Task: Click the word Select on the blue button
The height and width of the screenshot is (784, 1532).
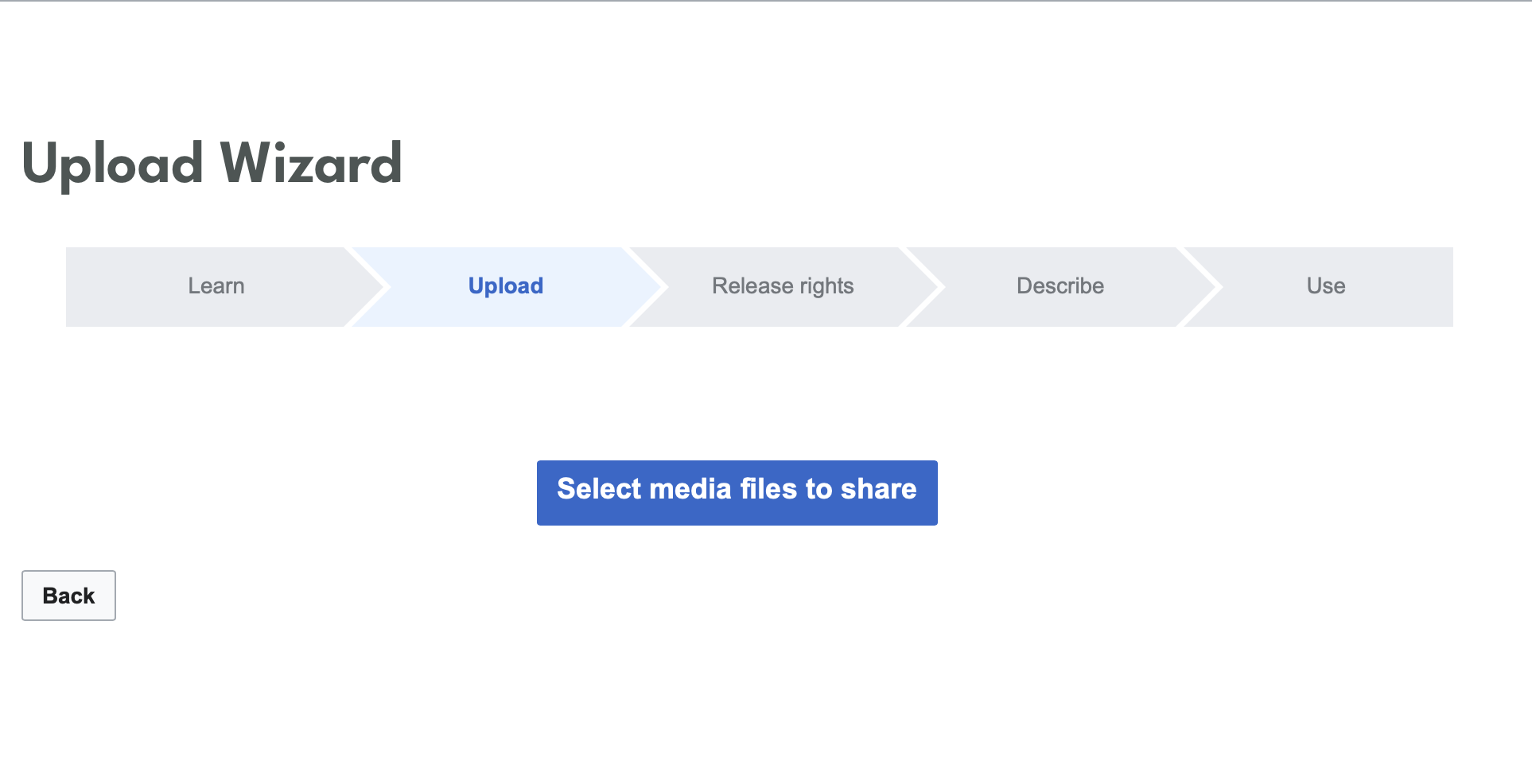Action: tap(599, 489)
